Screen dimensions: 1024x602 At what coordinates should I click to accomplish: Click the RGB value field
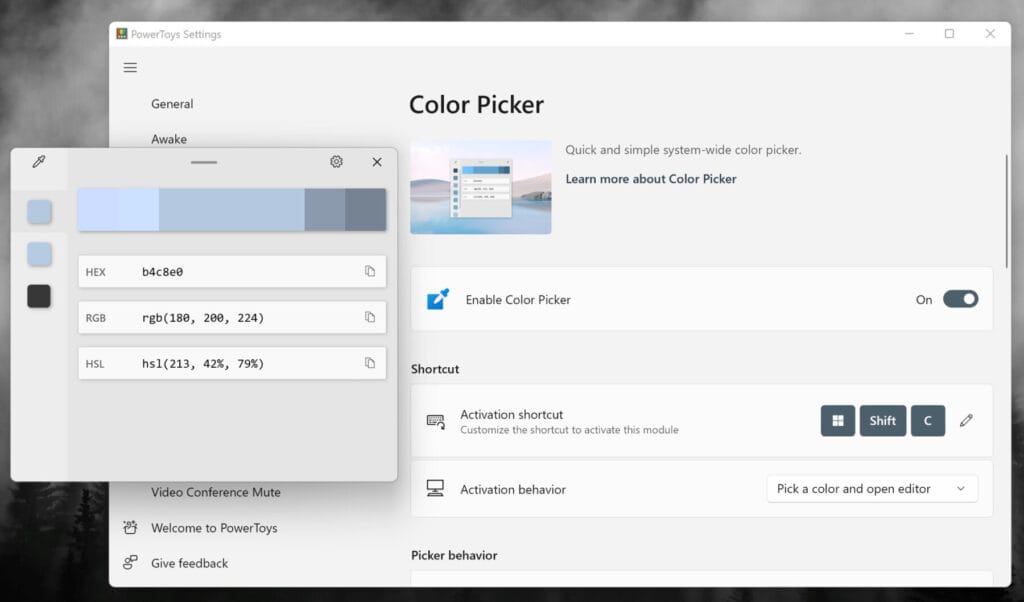(232, 317)
